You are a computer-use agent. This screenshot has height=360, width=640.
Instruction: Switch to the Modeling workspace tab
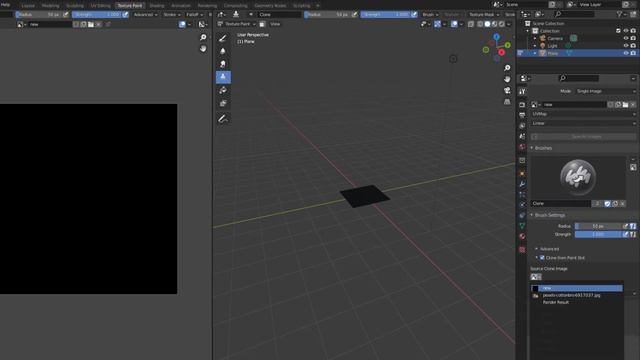pyautogui.click(x=51, y=6)
